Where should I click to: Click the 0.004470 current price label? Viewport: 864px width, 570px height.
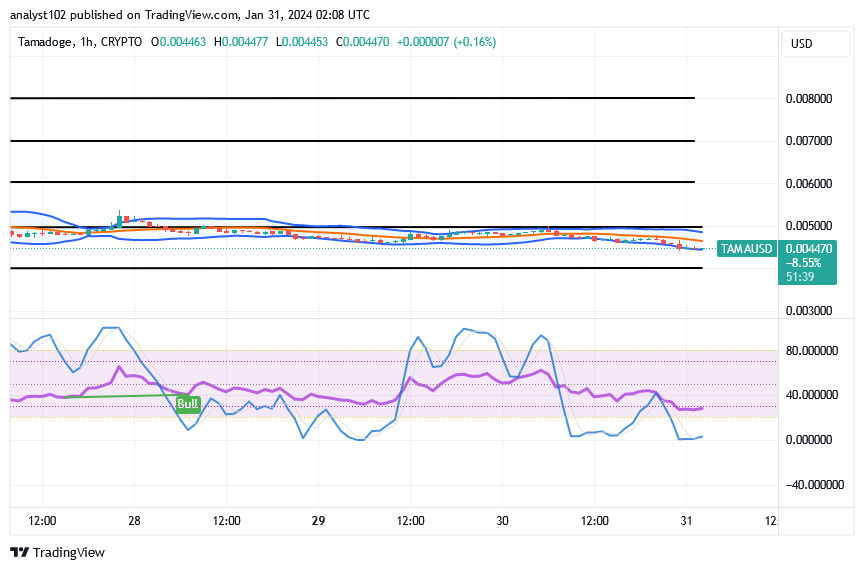pyautogui.click(x=809, y=249)
